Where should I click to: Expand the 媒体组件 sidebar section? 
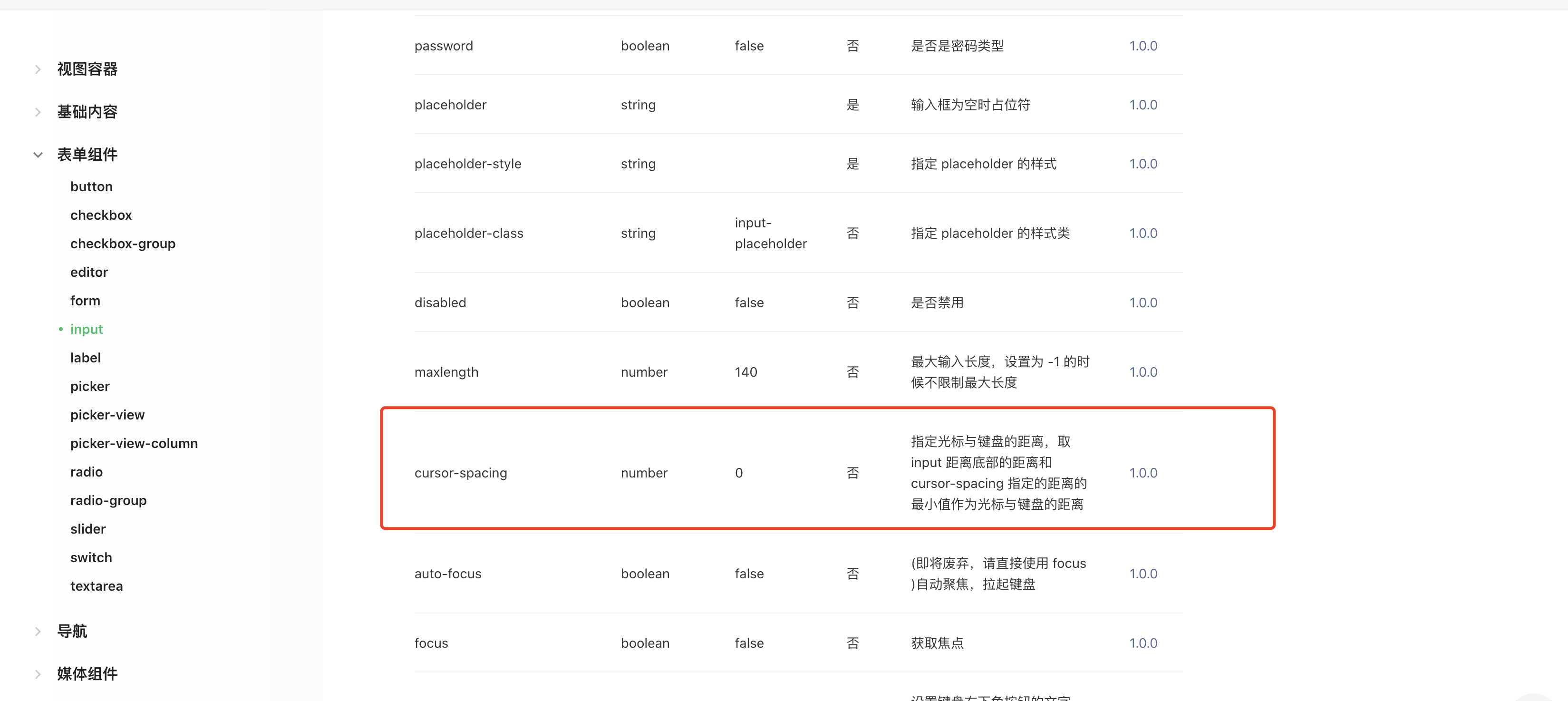tap(87, 673)
